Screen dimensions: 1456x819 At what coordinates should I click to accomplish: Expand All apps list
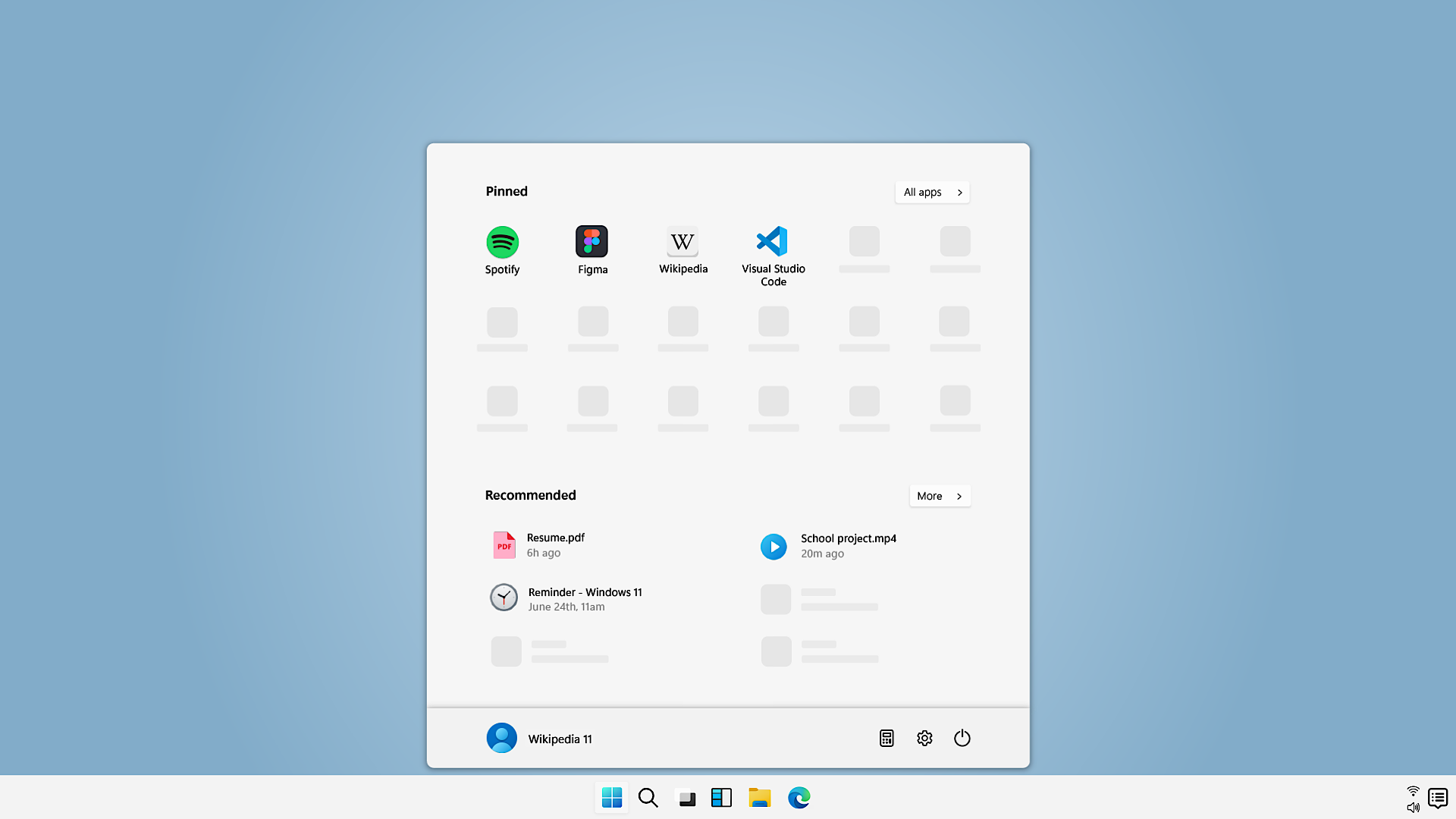click(x=932, y=193)
